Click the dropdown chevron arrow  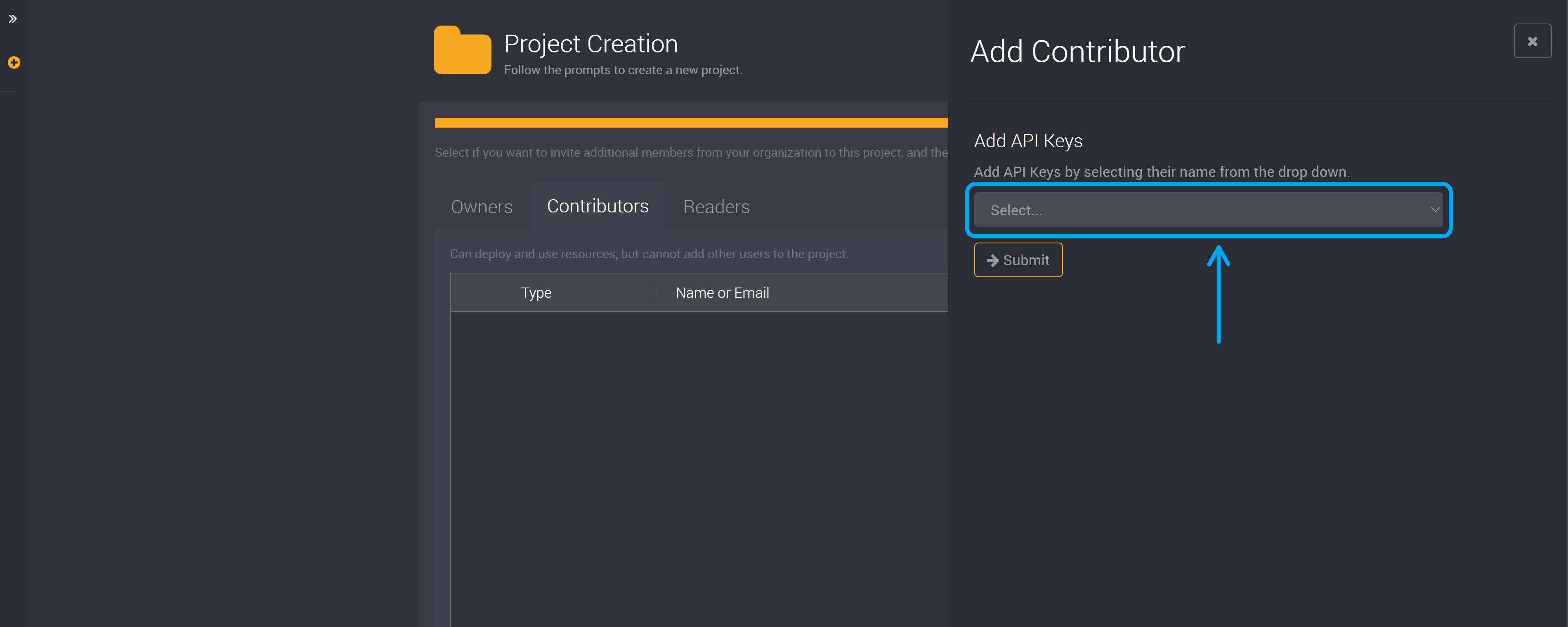[x=1435, y=210]
